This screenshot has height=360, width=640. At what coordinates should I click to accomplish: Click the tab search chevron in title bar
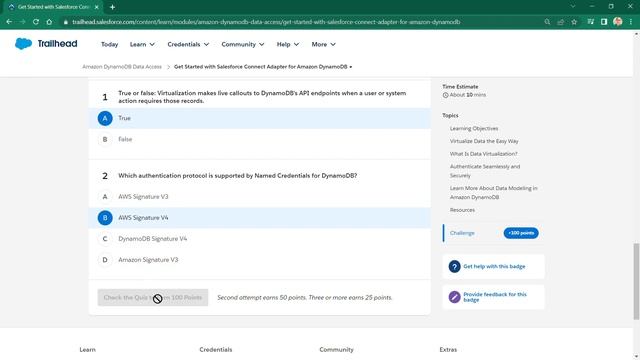(573, 7)
